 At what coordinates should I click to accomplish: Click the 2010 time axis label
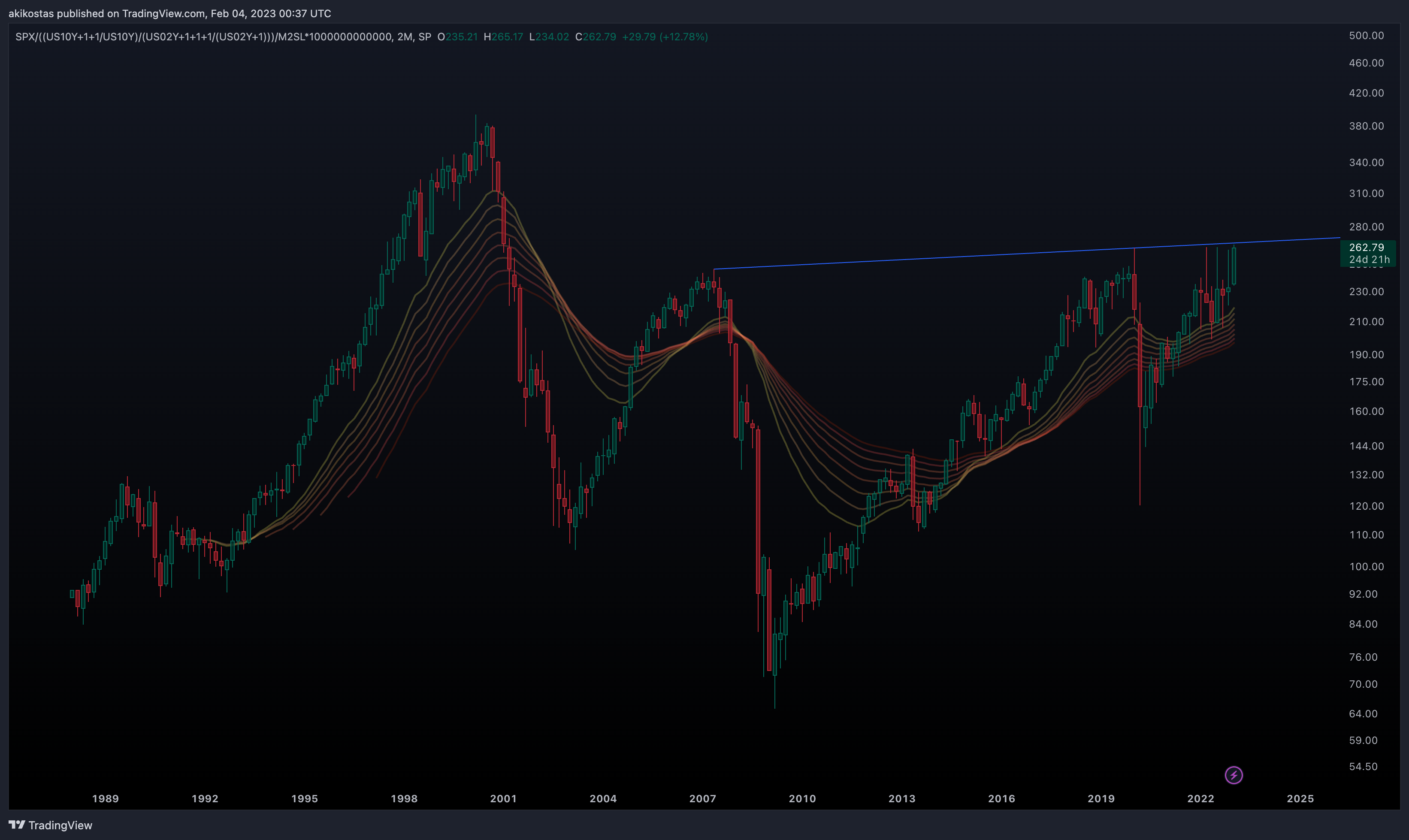[802, 799]
